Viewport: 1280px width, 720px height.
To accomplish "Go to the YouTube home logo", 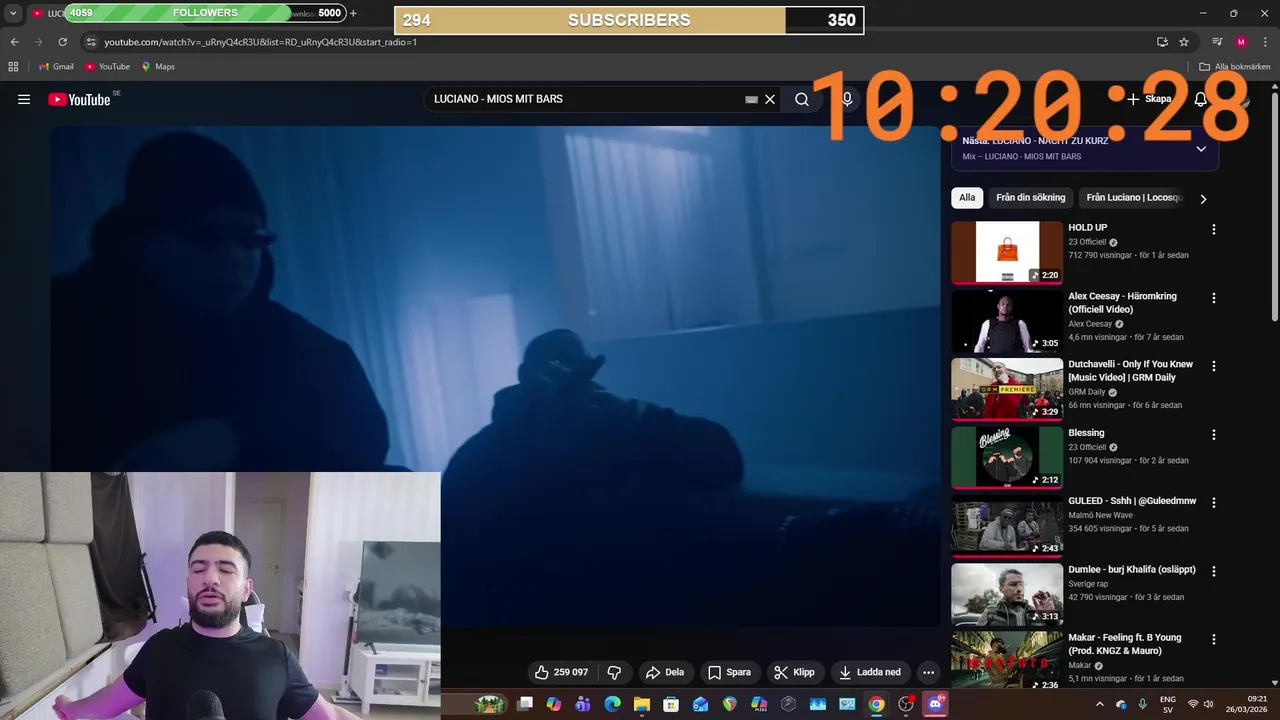I will 79,99.
